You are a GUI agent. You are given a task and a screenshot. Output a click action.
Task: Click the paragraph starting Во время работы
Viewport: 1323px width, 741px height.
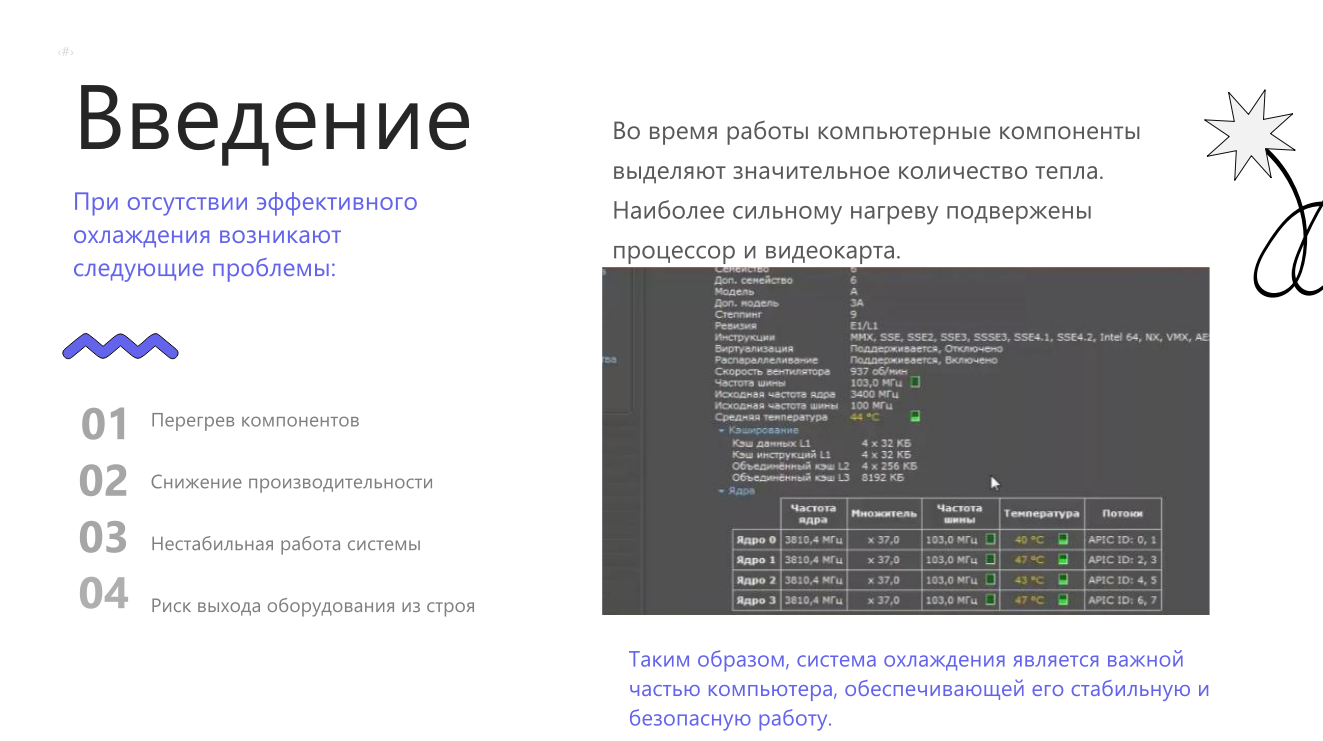[x=877, y=191]
